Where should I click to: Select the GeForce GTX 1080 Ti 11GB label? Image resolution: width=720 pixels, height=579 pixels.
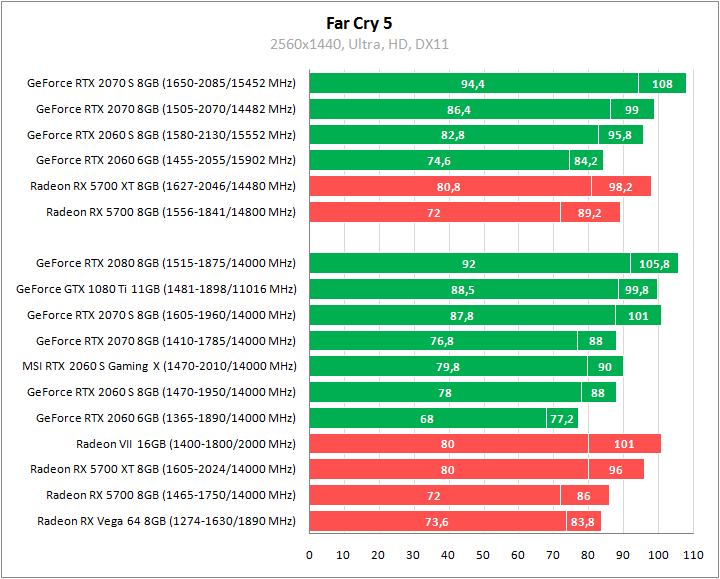click(157, 289)
